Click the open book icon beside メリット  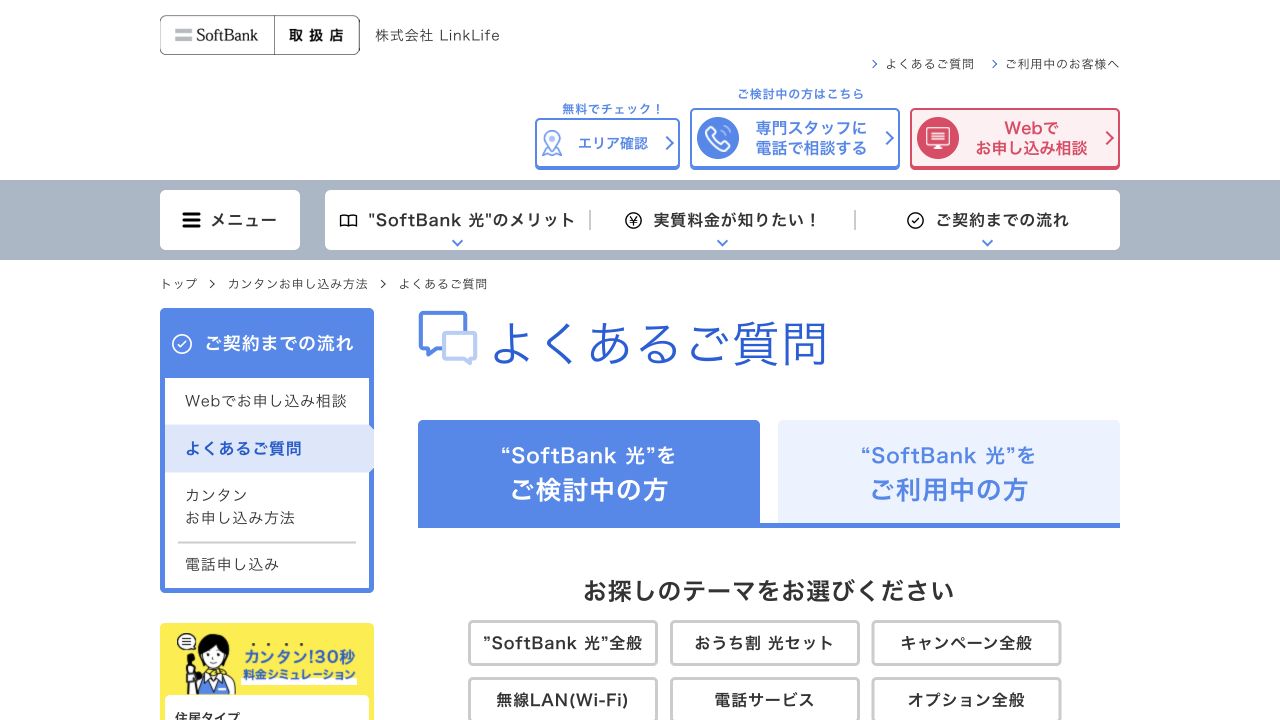tap(348, 220)
